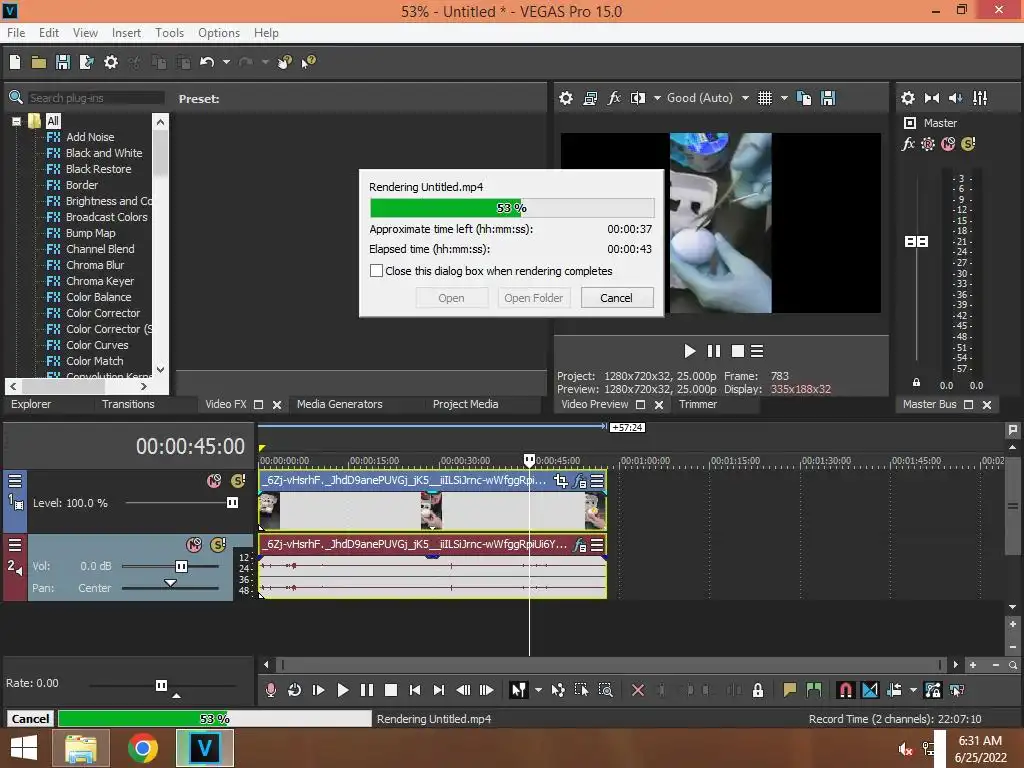1024x768 pixels.
Task: Toggle Loop Playback button
Action: [x=295, y=690]
